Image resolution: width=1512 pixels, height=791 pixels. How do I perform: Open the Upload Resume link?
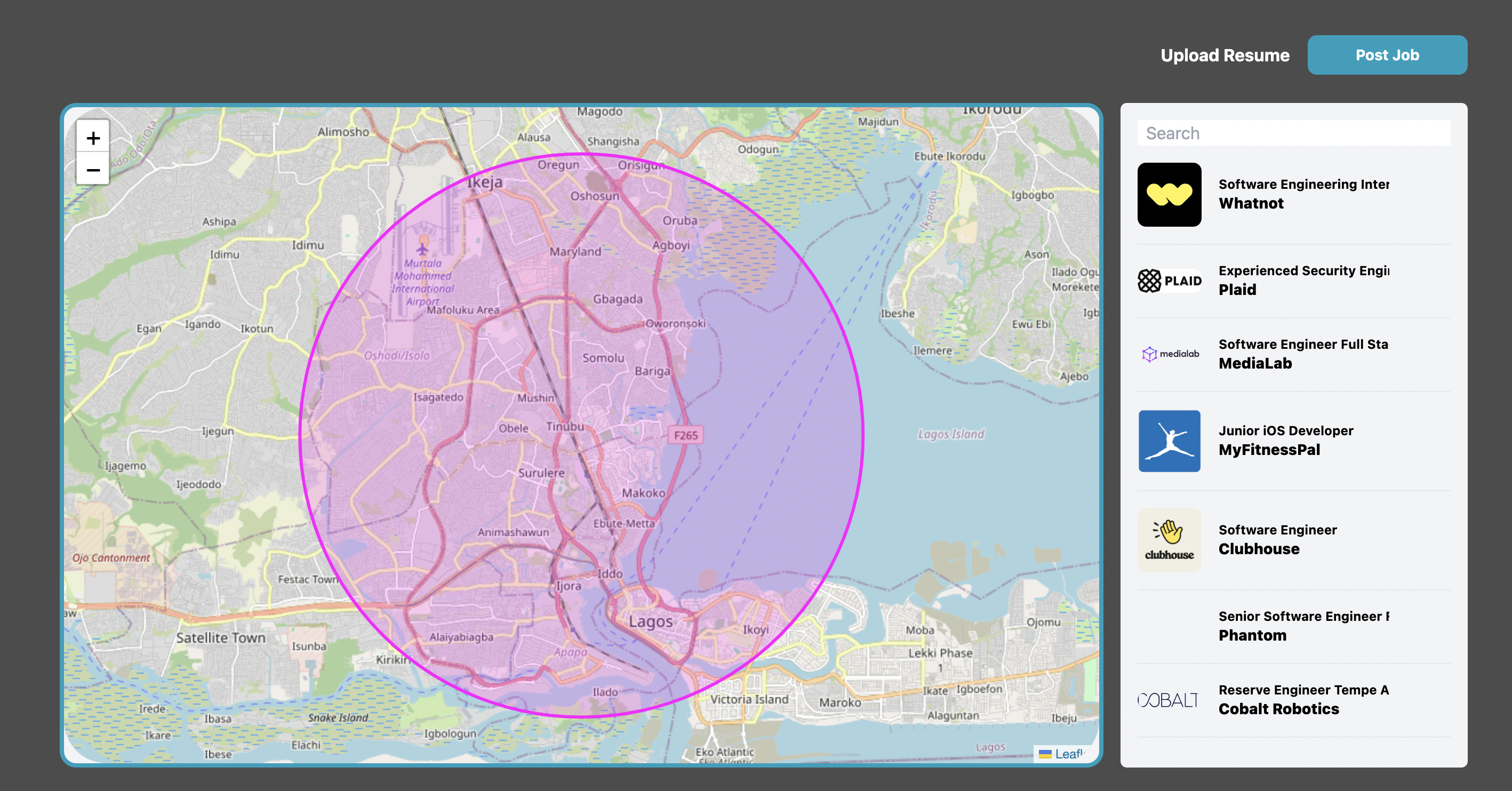[1225, 55]
